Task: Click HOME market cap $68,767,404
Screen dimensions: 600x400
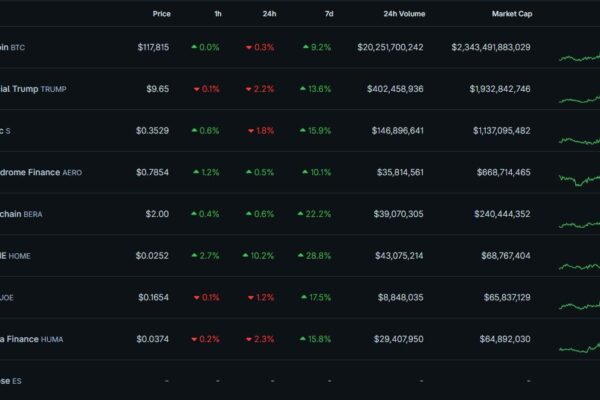Action: 506,256
